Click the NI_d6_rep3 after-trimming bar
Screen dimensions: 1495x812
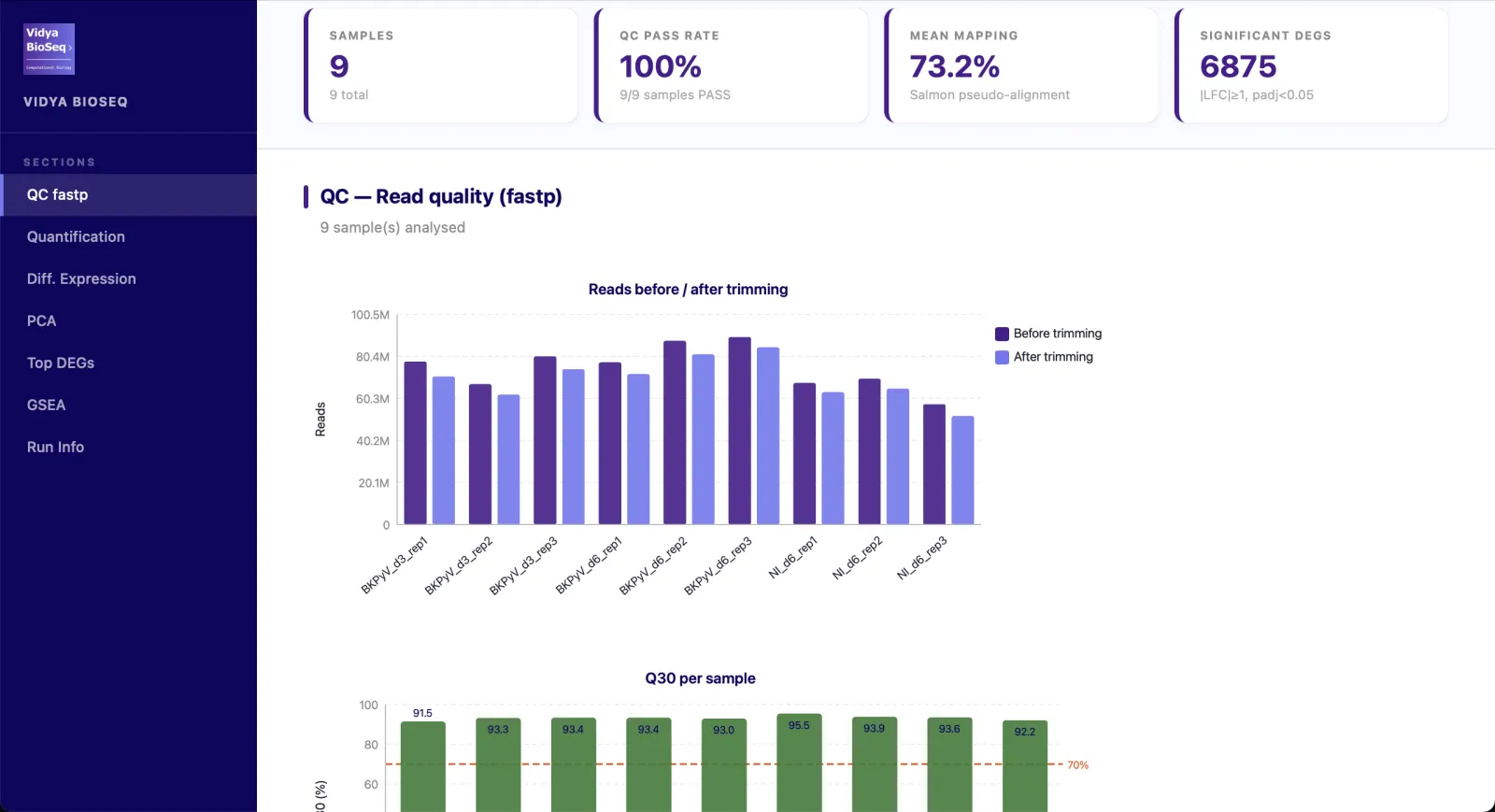pyautogui.click(x=962, y=470)
